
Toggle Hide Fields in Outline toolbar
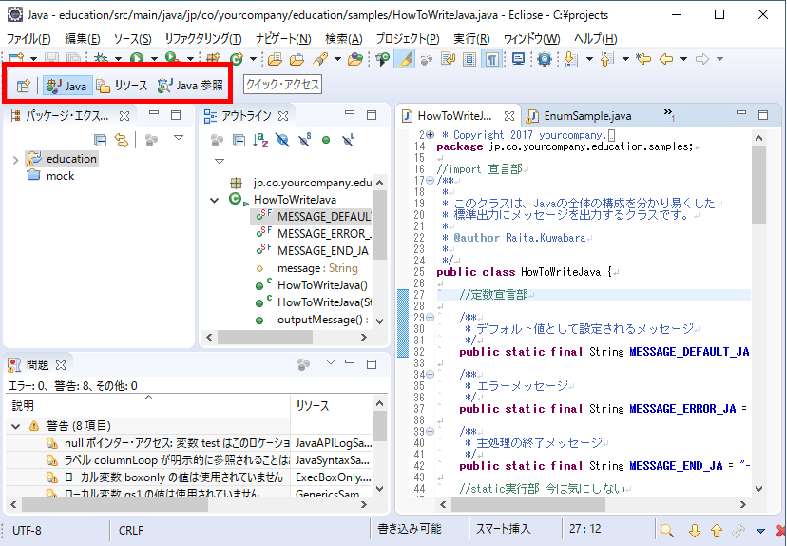point(283,139)
